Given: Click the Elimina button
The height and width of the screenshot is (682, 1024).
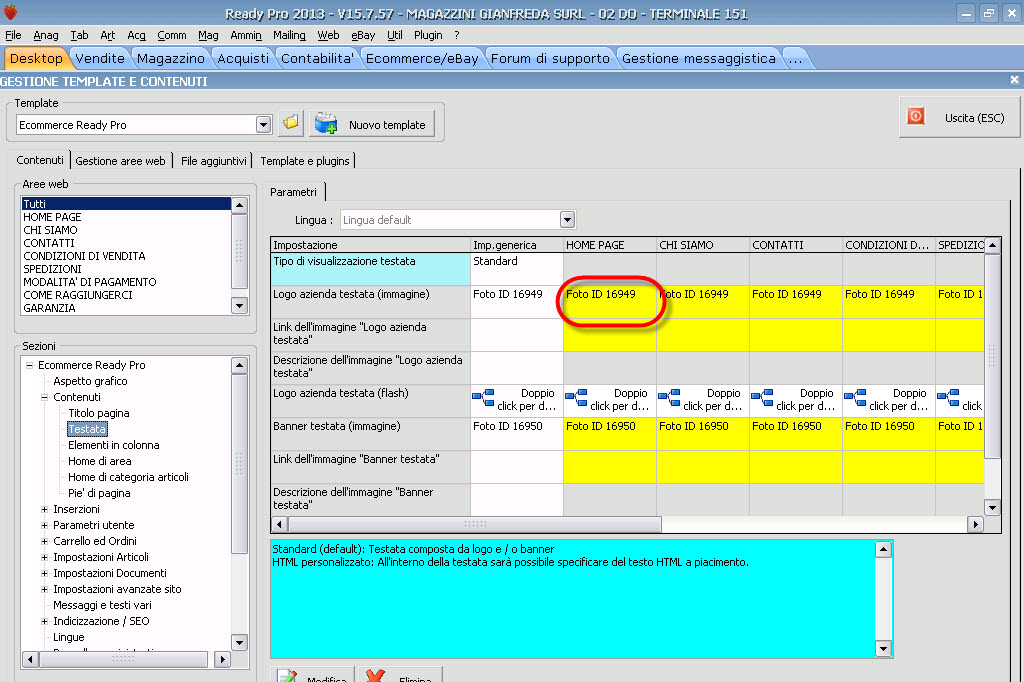Looking at the screenshot, I should pos(400,675).
